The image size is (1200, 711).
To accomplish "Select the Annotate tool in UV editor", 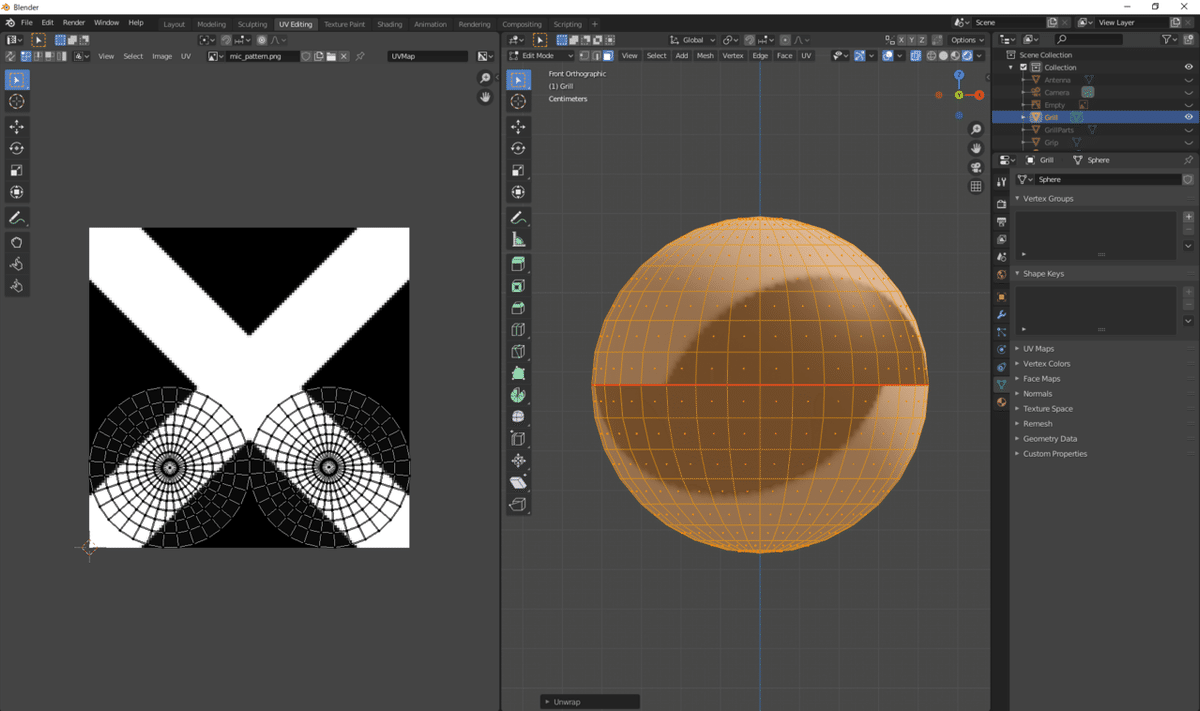I will (x=17, y=218).
